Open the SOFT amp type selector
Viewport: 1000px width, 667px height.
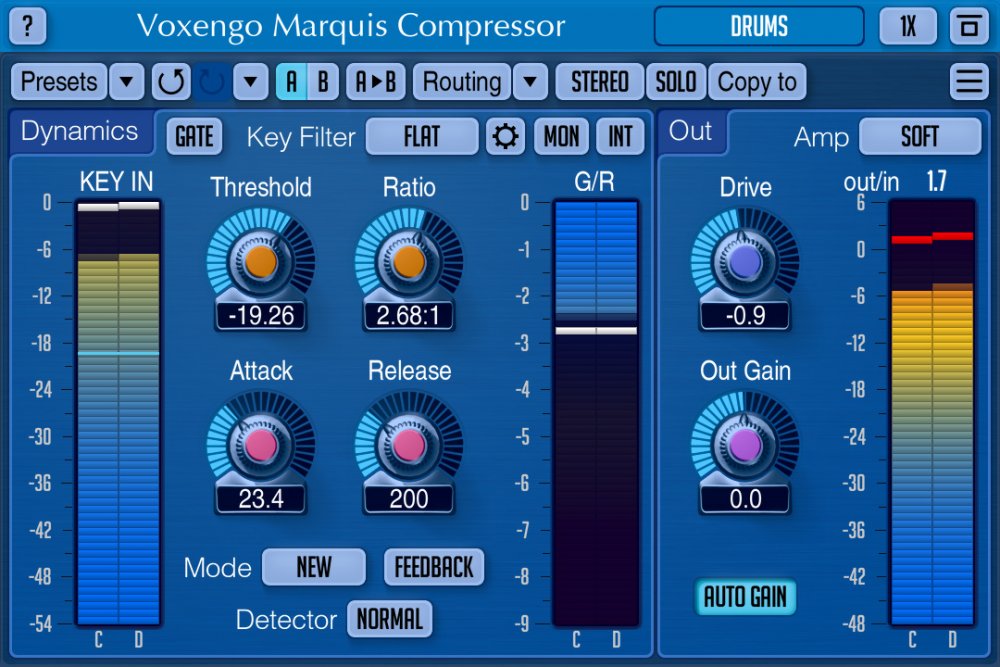point(920,136)
